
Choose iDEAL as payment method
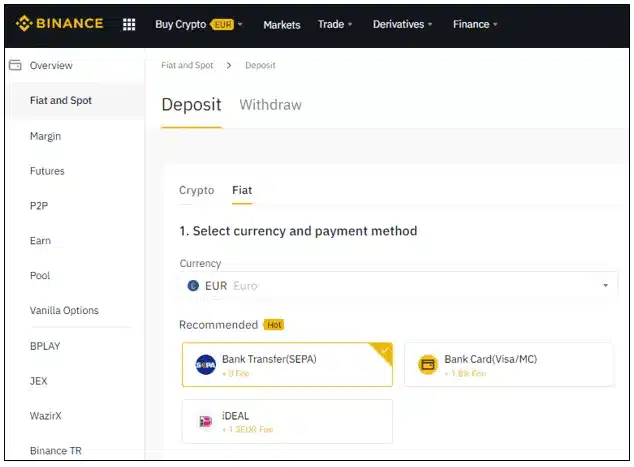pos(287,422)
